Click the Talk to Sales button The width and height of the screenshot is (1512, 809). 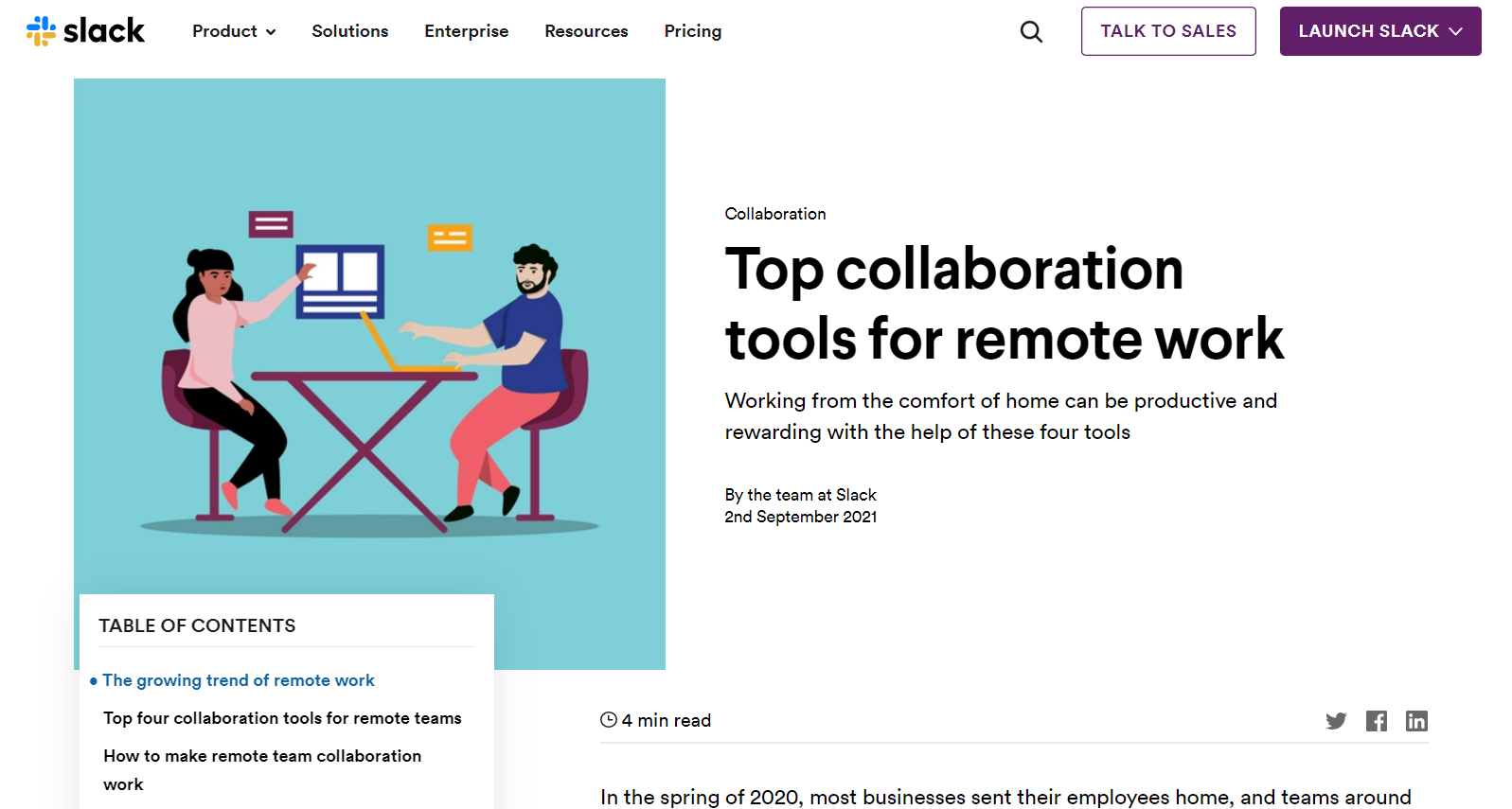(1168, 31)
